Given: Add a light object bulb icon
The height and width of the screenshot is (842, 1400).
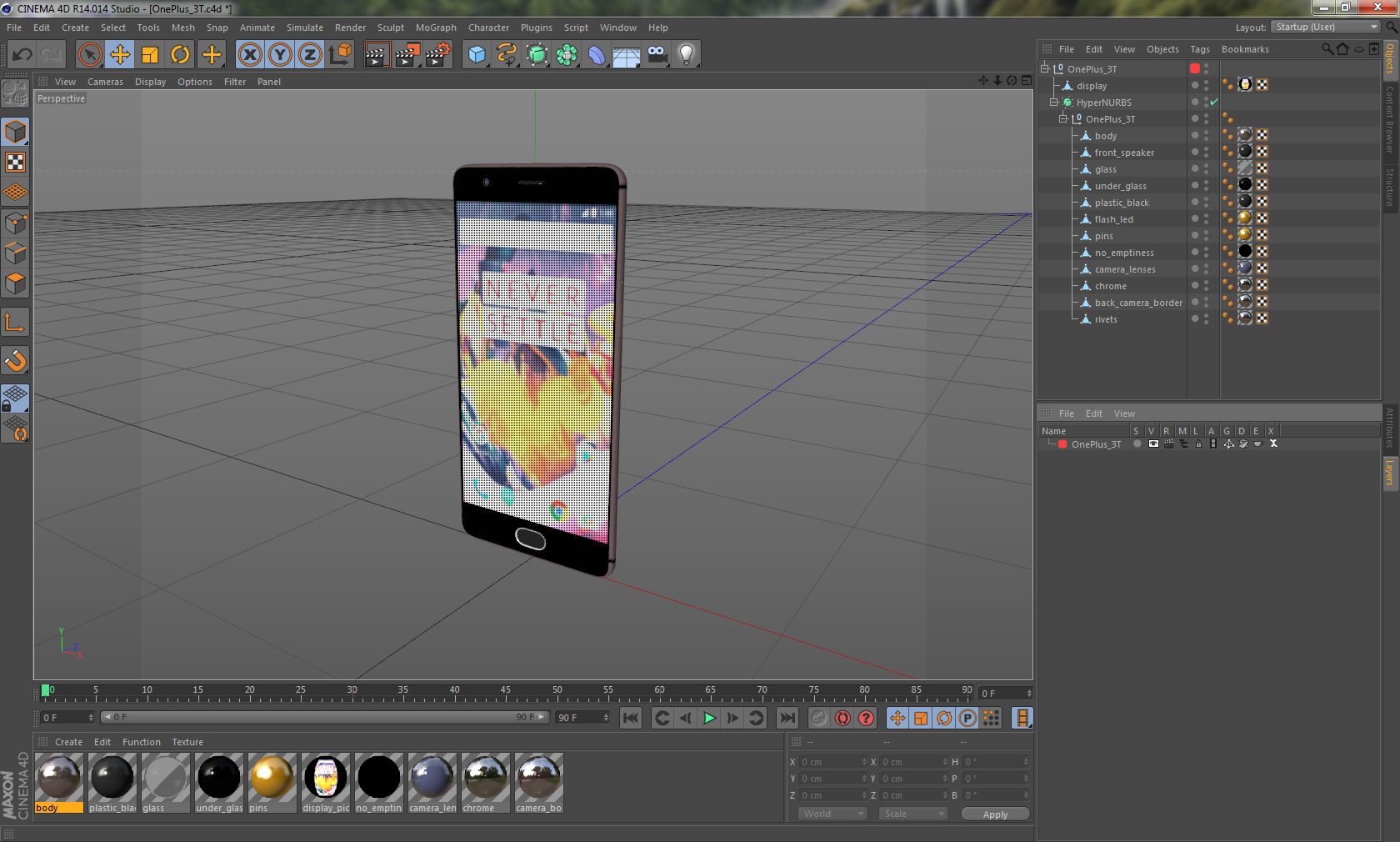Looking at the screenshot, I should click(687, 55).
